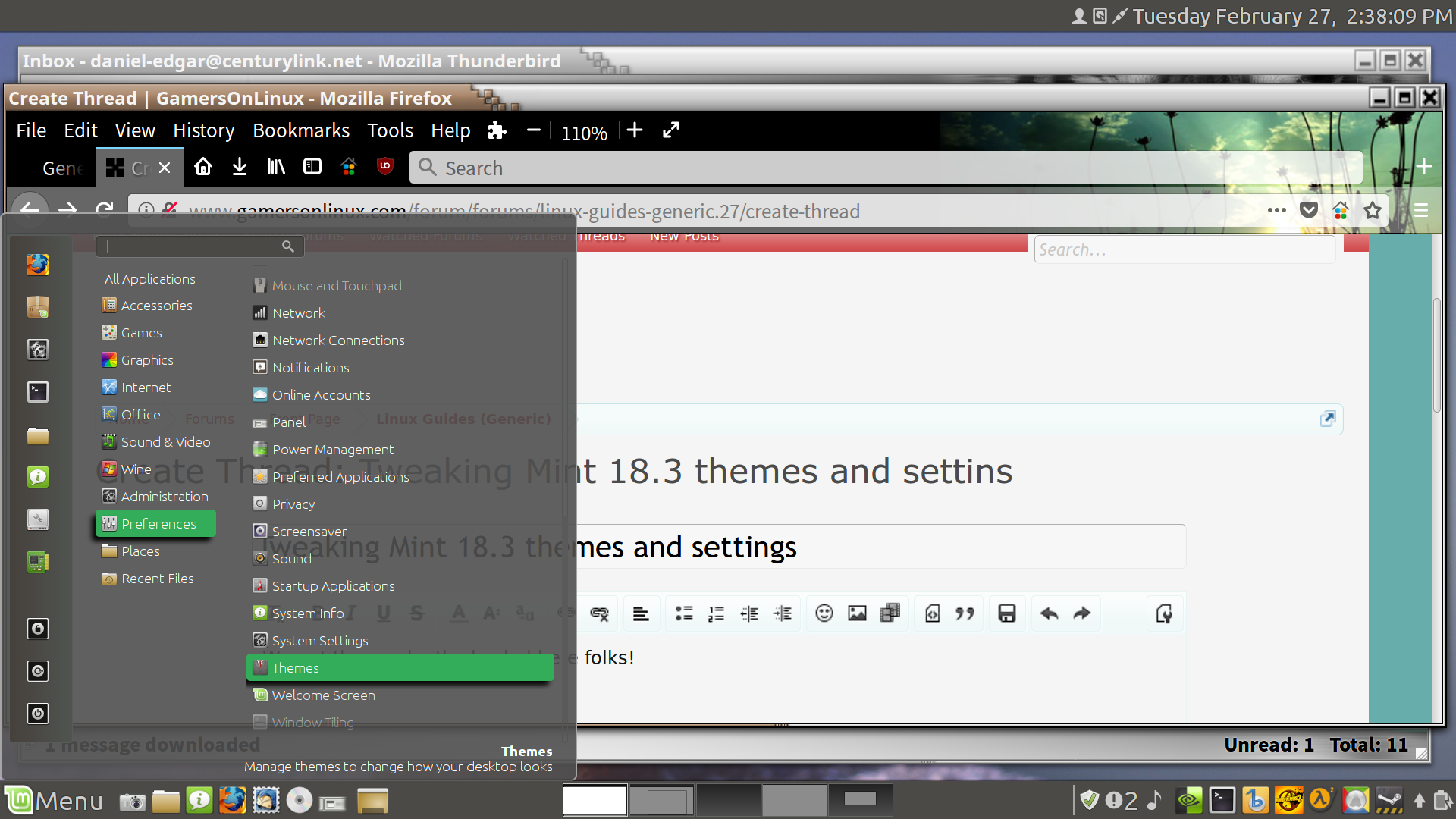Open Terminal from Mint menu favorites
The width and height of the screenshot is (1456, 819).
click(38, 392)
